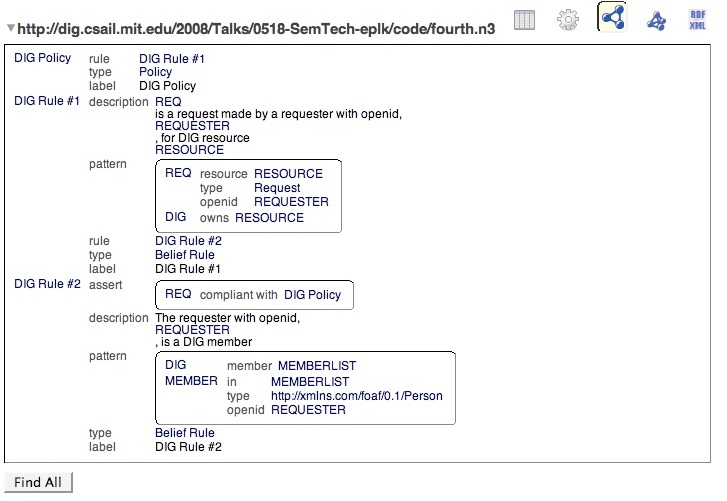Click REQ subject in the first pattern box
Screen dimensions: 727x501
(x=178, y=173)
